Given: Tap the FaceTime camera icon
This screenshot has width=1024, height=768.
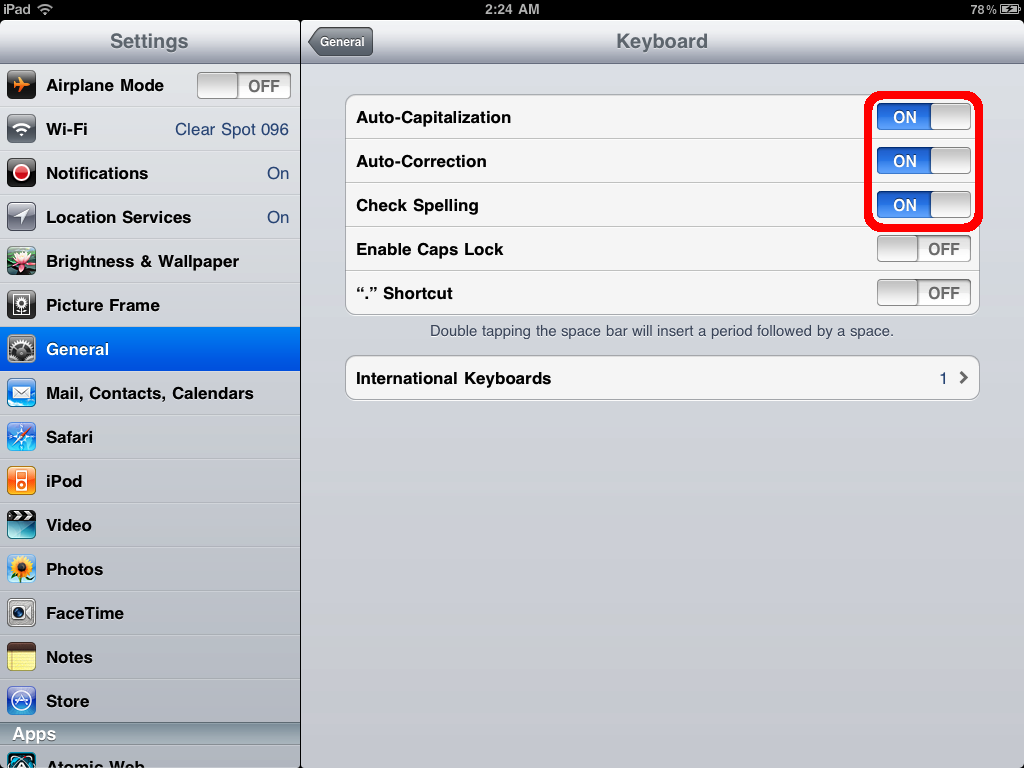Looking at the screenshot, I should tap(21, 613).
